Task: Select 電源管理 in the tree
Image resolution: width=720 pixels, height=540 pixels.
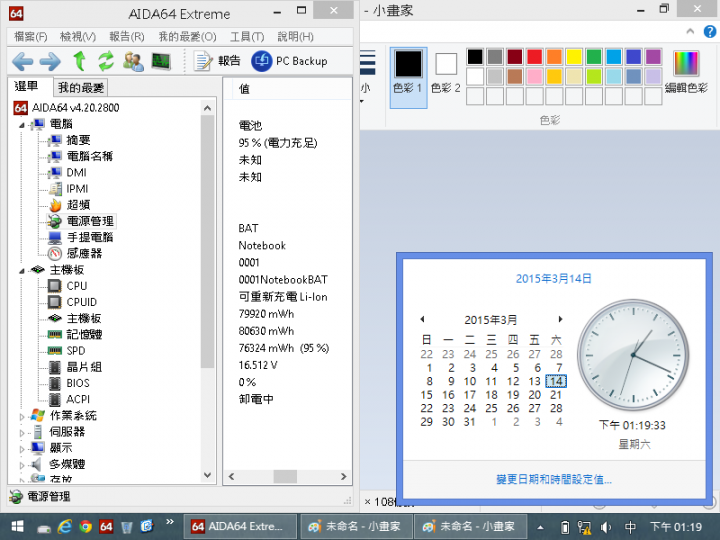Action: coord(90,221)
